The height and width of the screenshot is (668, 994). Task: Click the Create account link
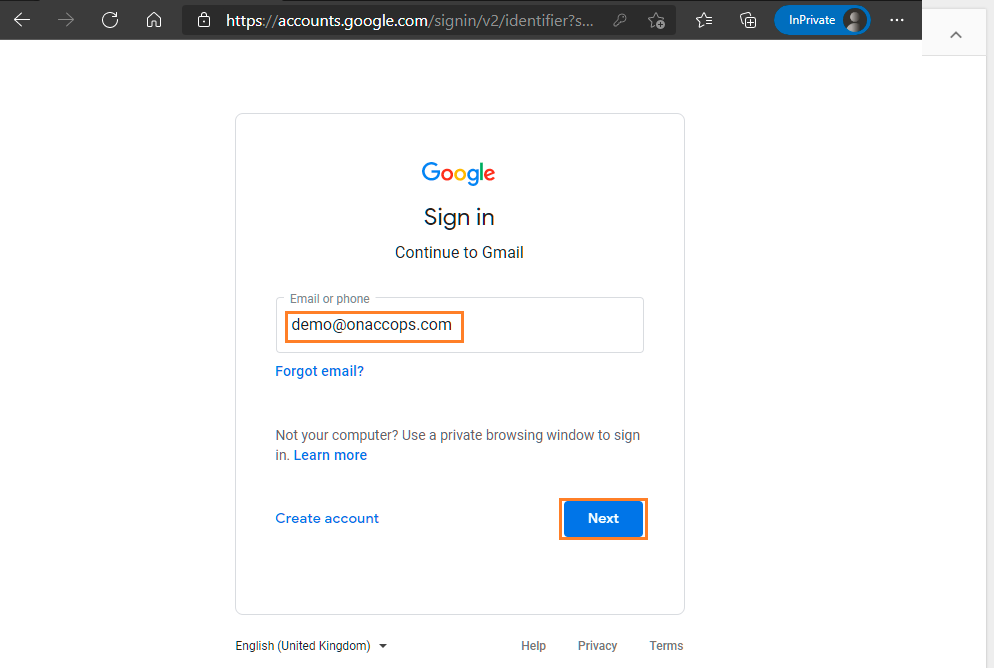coord(327,518)
